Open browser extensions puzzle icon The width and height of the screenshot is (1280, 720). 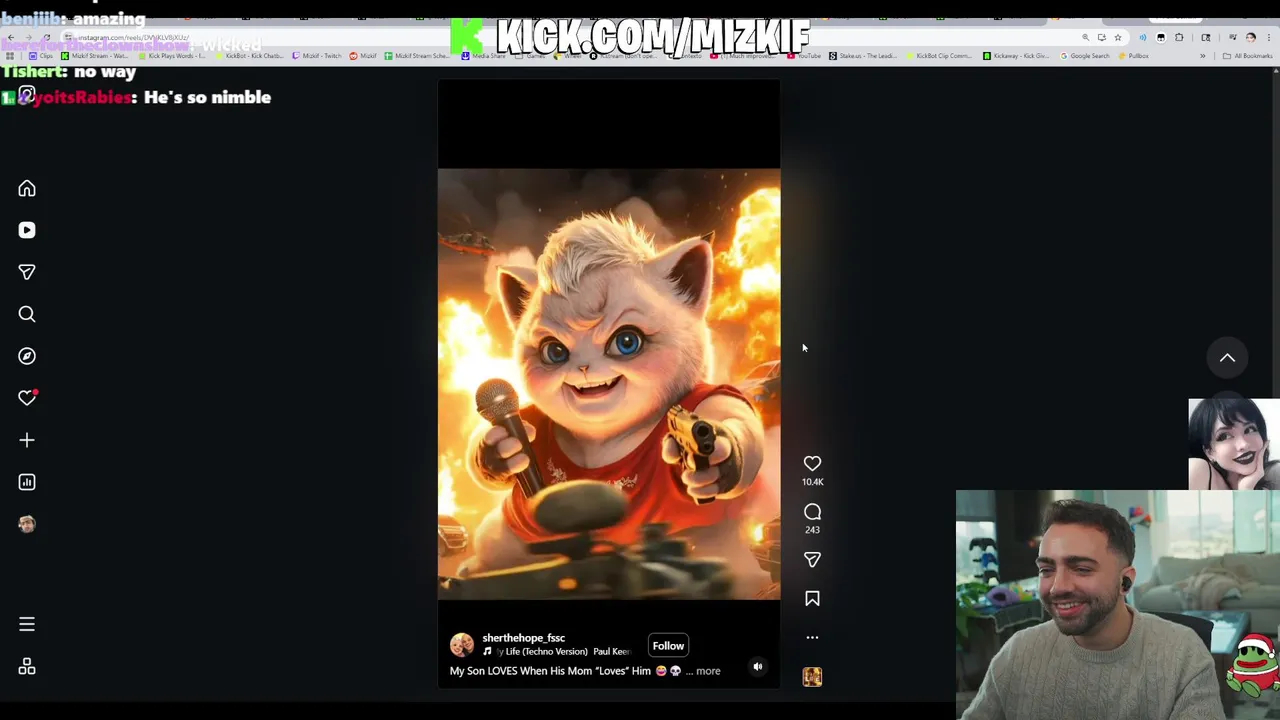pos(1179,38)
